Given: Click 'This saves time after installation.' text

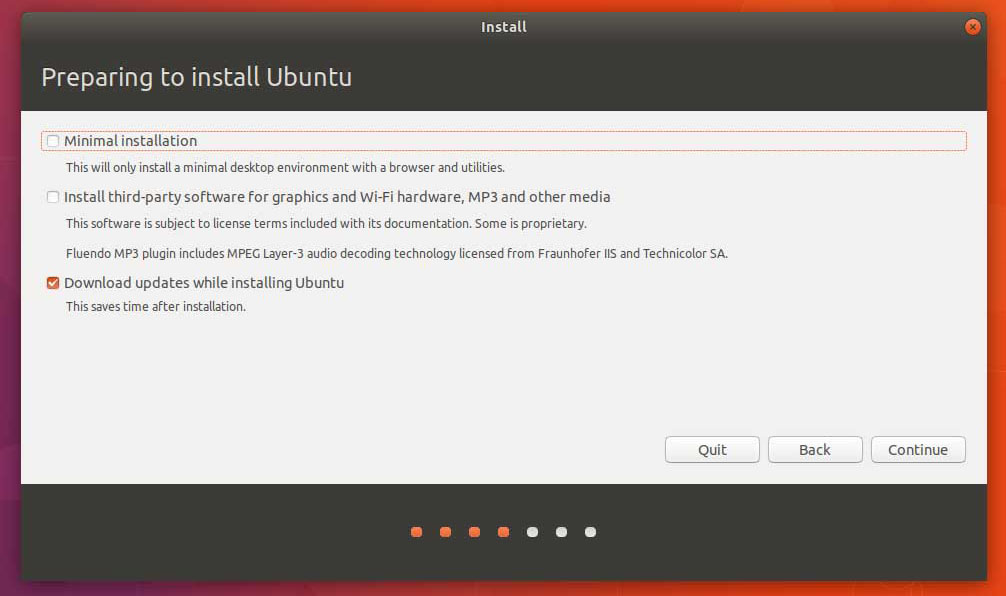Looking at the screenshot, I should click(x=156, y=307).
